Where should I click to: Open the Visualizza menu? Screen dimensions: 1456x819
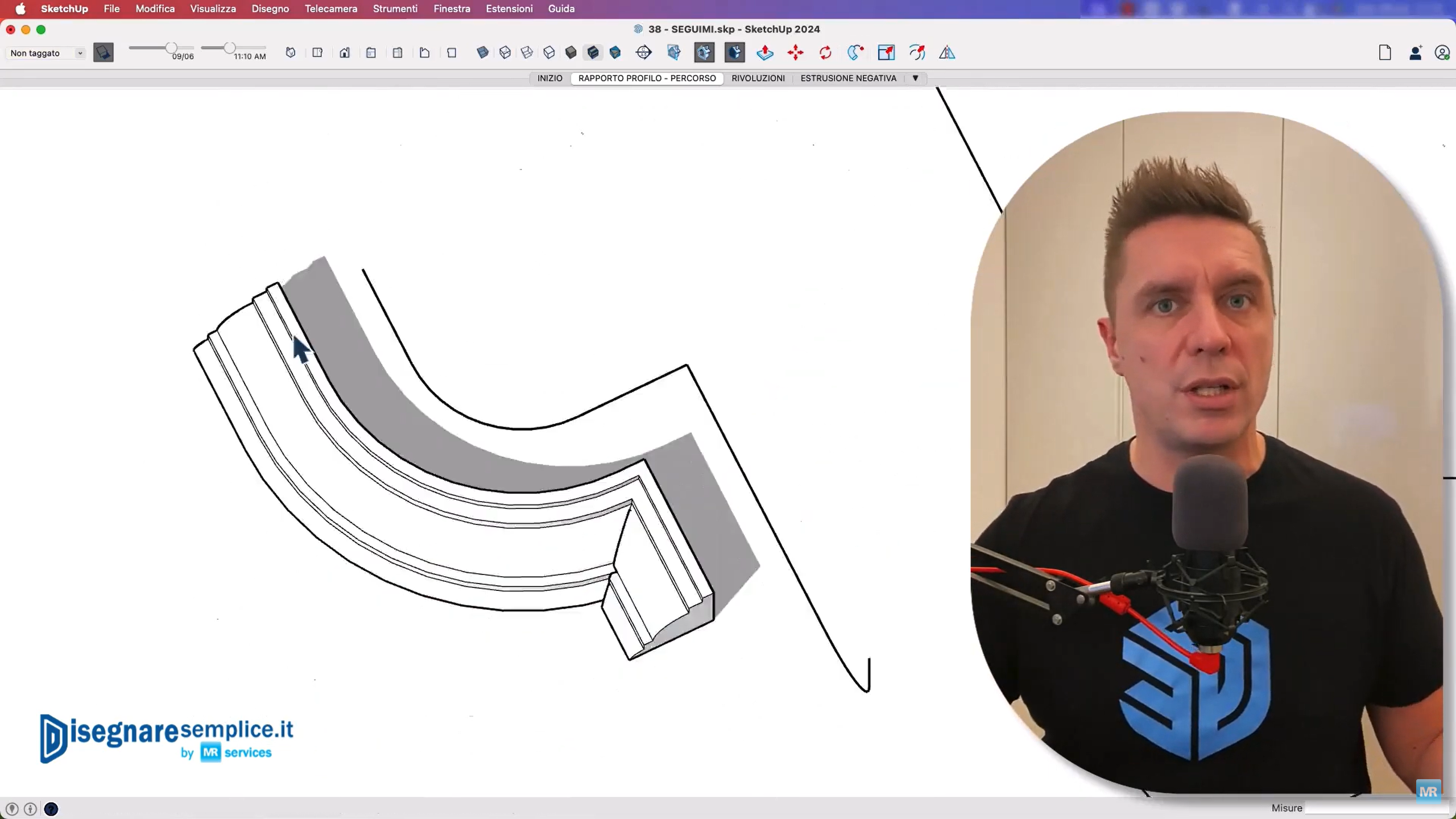click(213, 9)
